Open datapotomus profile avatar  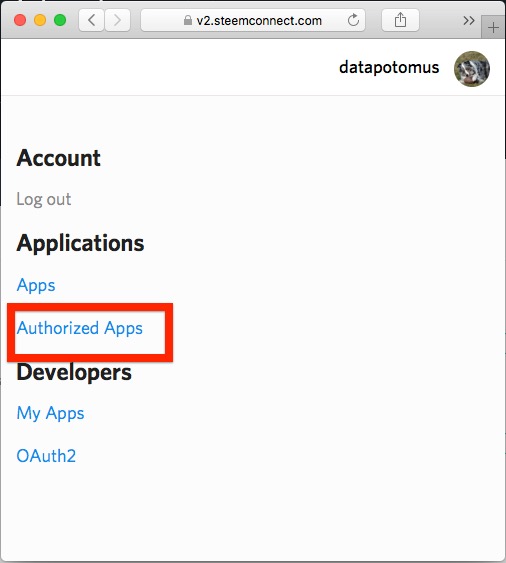(x=472, y=69)
